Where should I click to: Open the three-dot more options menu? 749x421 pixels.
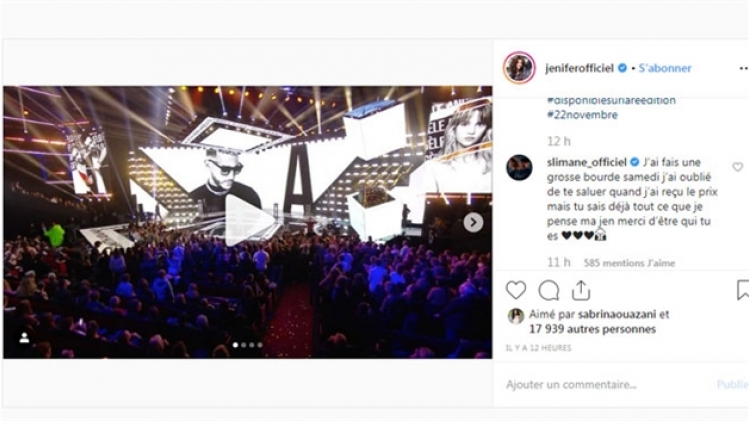(x=743, y=68)
